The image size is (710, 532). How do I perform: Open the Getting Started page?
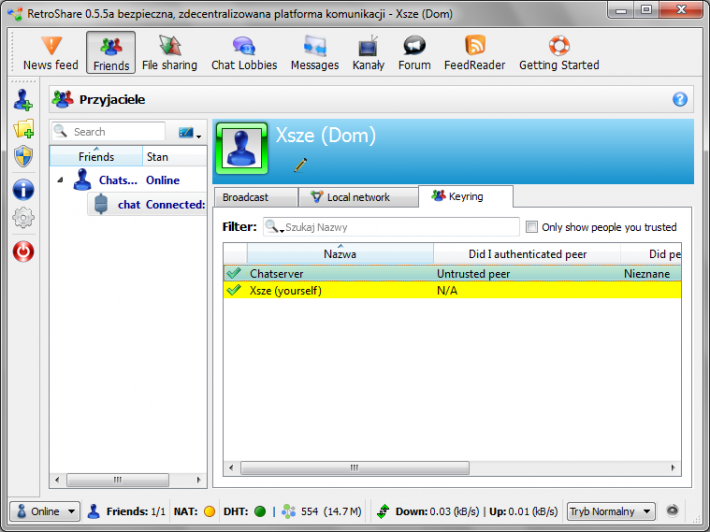tap(559, 53)
